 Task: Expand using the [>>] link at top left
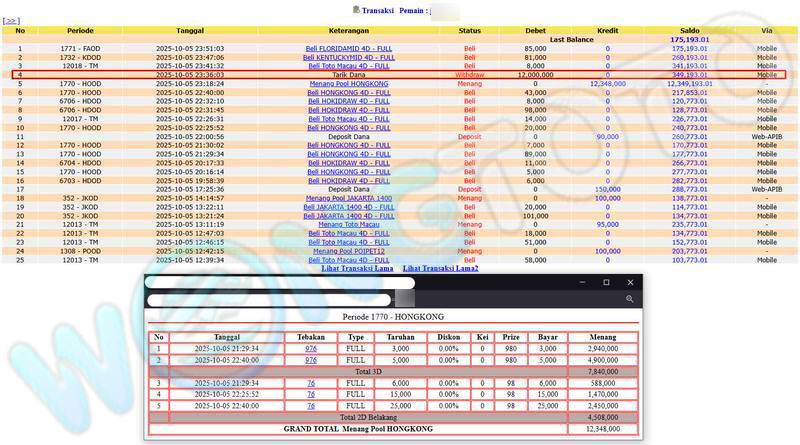11,20
